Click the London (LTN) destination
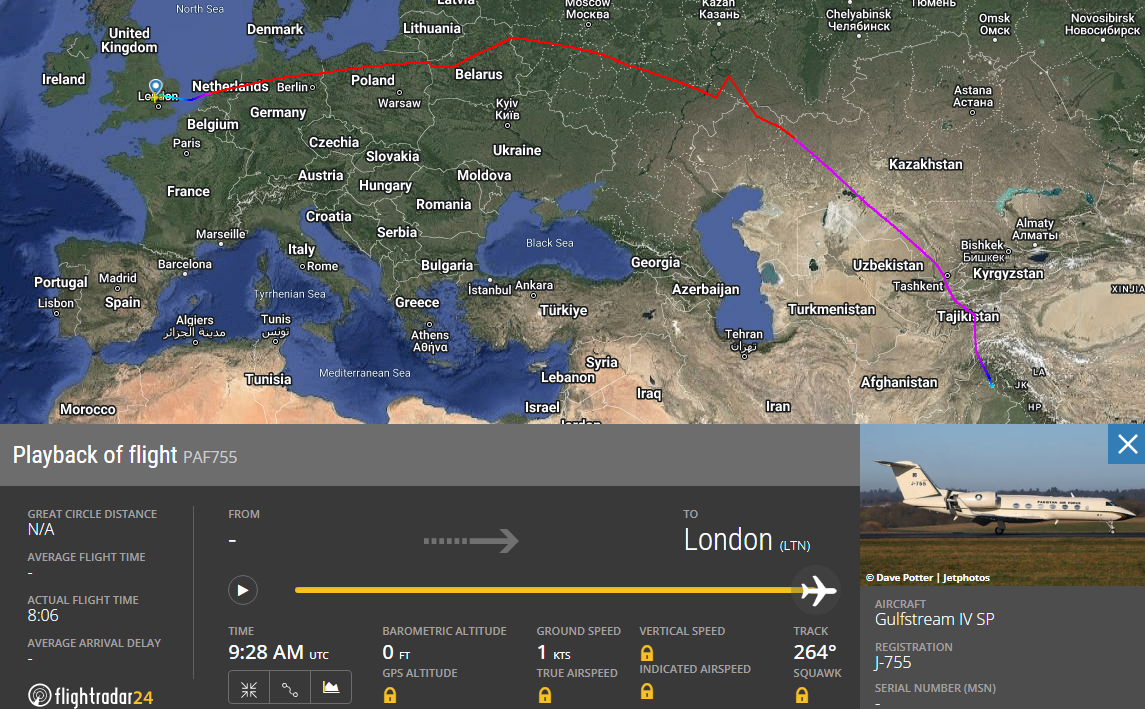This screenshot has width=1145, height=709. [x=746, y=540]
